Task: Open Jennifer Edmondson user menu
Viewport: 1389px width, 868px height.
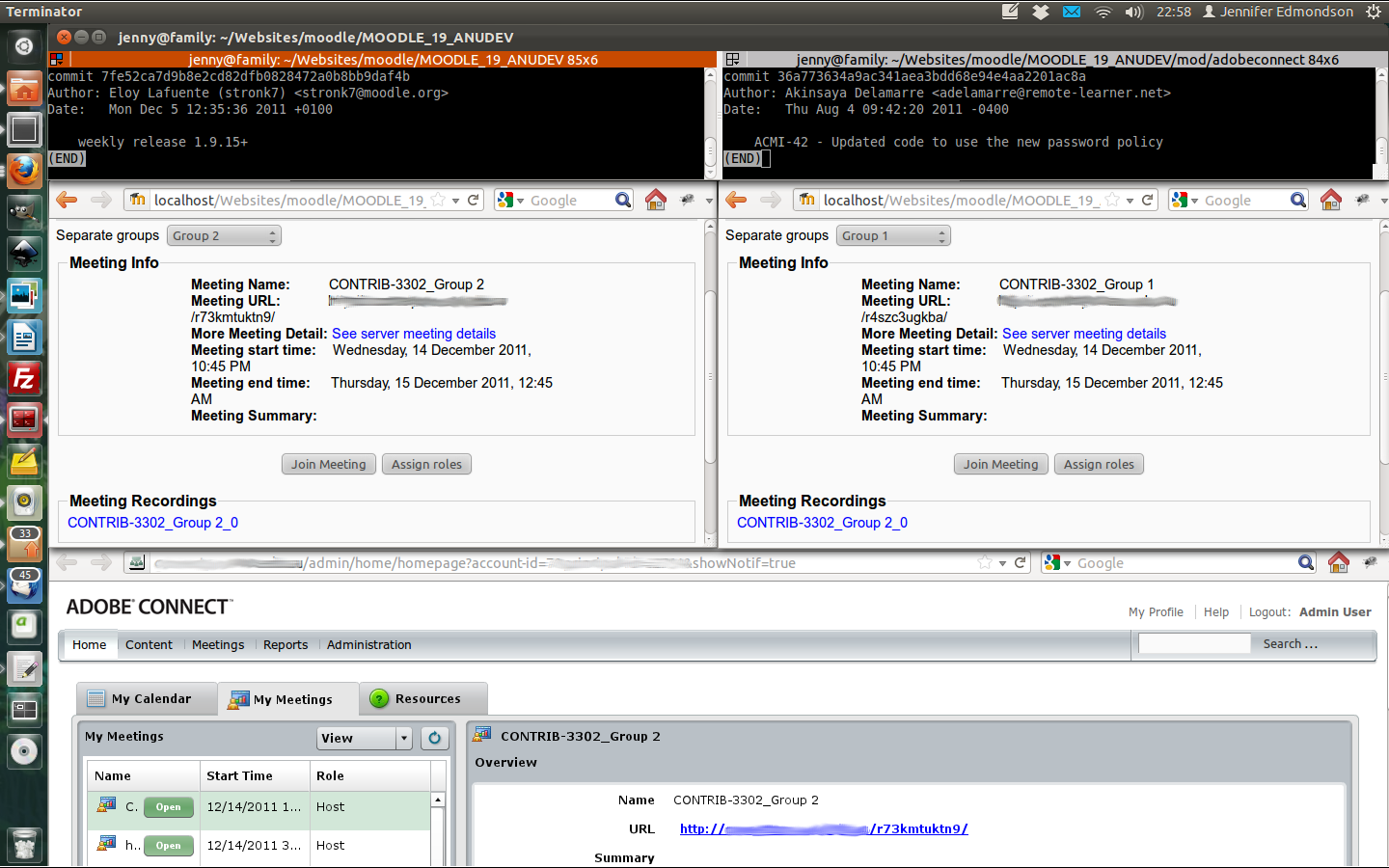Action: pos(1278,12)
